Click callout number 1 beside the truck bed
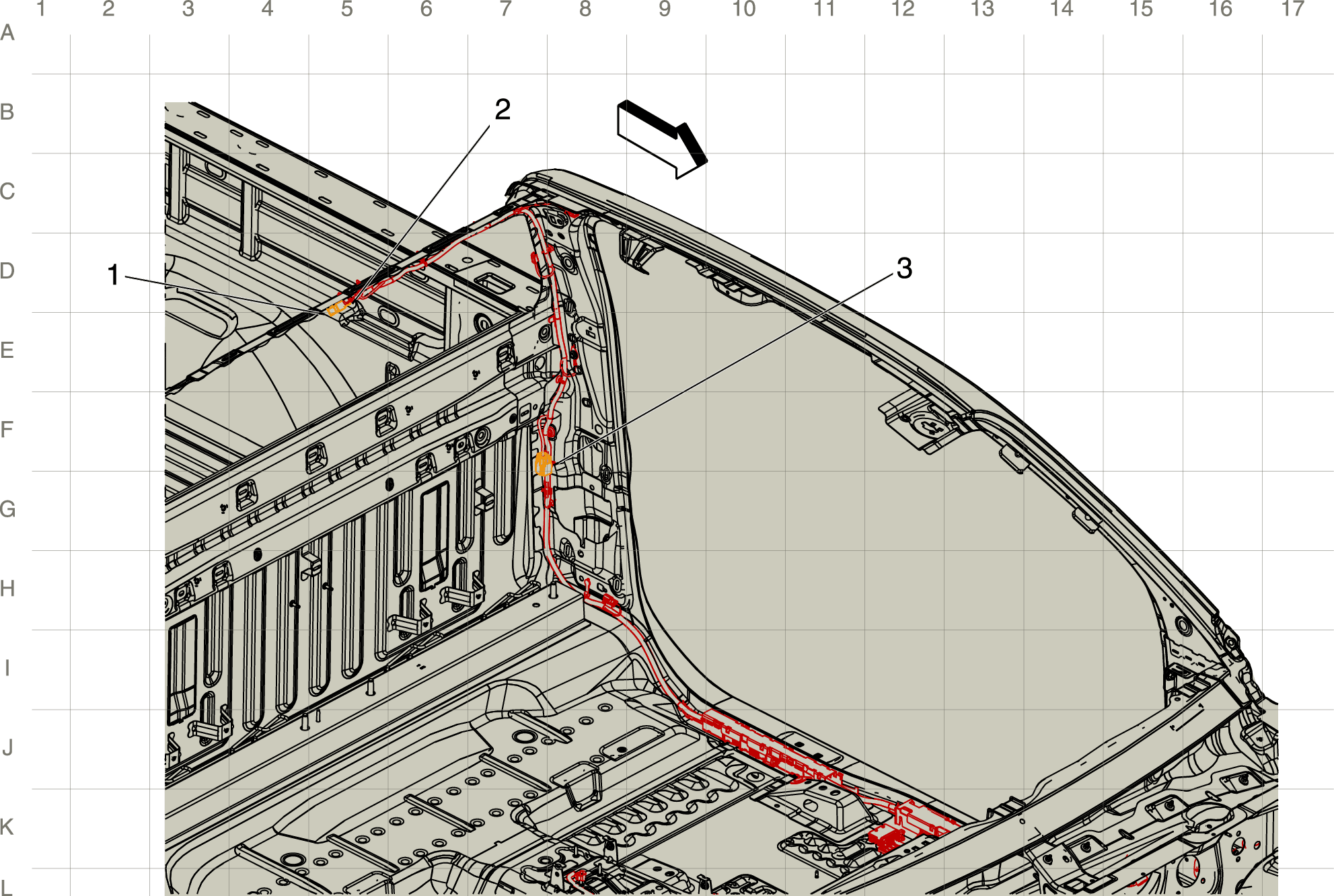The height and width of the screenshot is (896, 1334). (114, 275)
